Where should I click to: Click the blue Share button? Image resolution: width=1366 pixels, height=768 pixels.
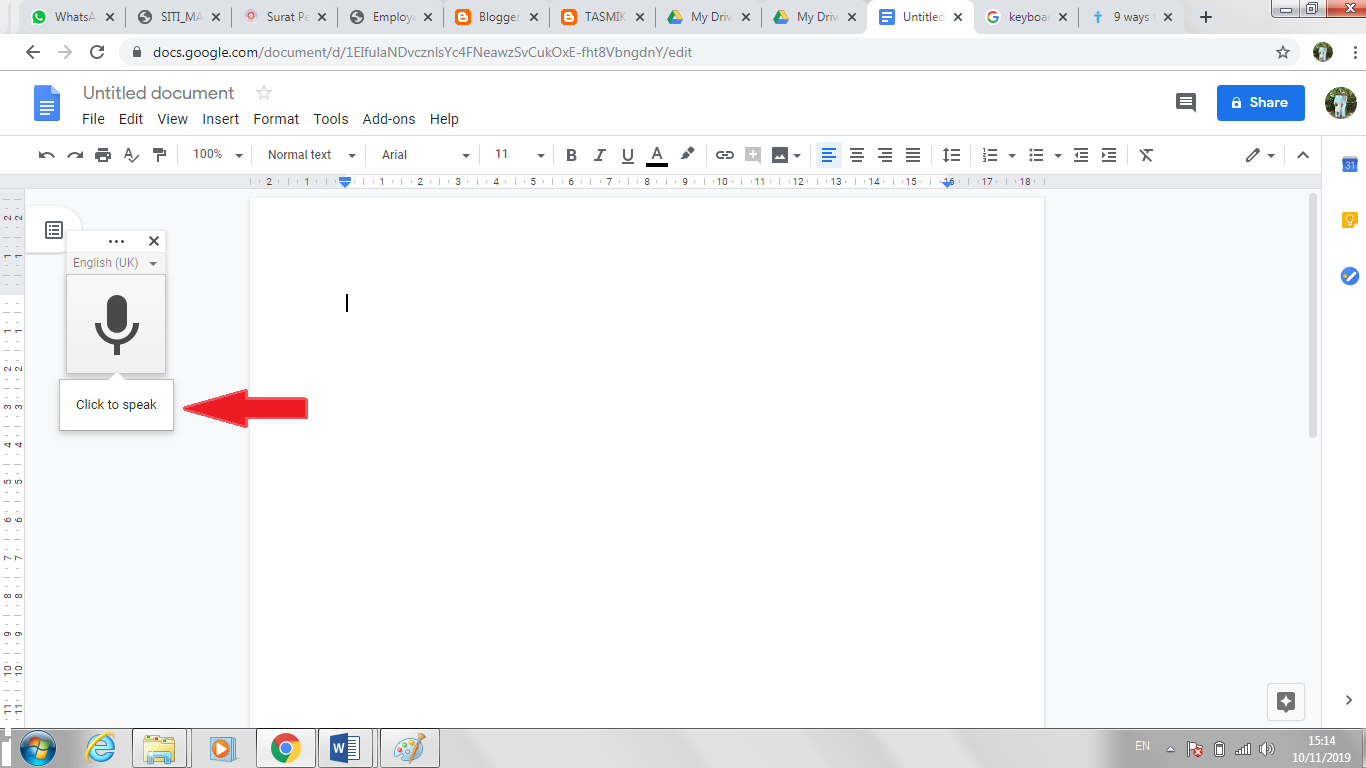pyautogui.click(x=1260, y=103)
